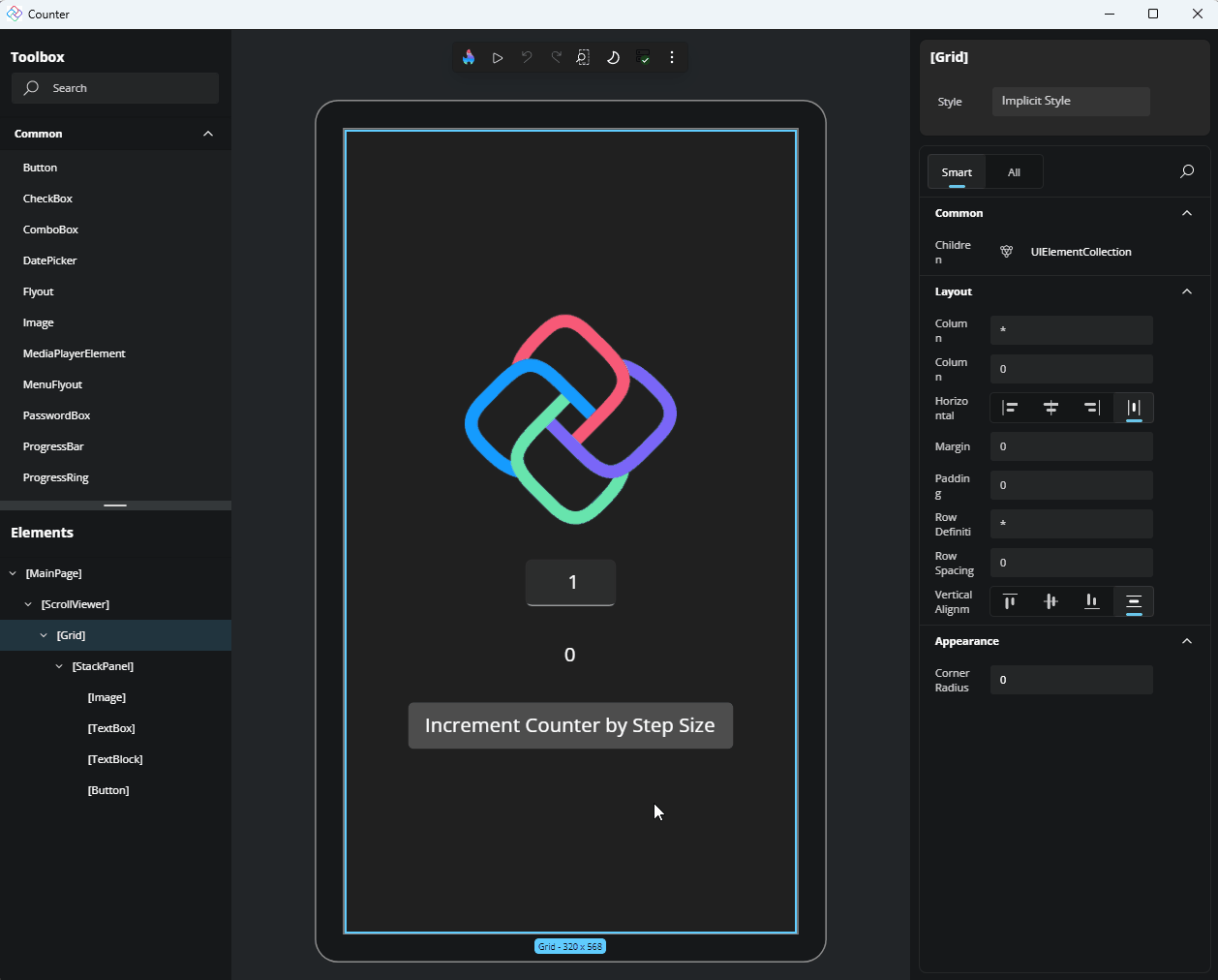The image size is (1218, 980).
Task: Select Button in the Toolbox list
Action: coord(41,168)
